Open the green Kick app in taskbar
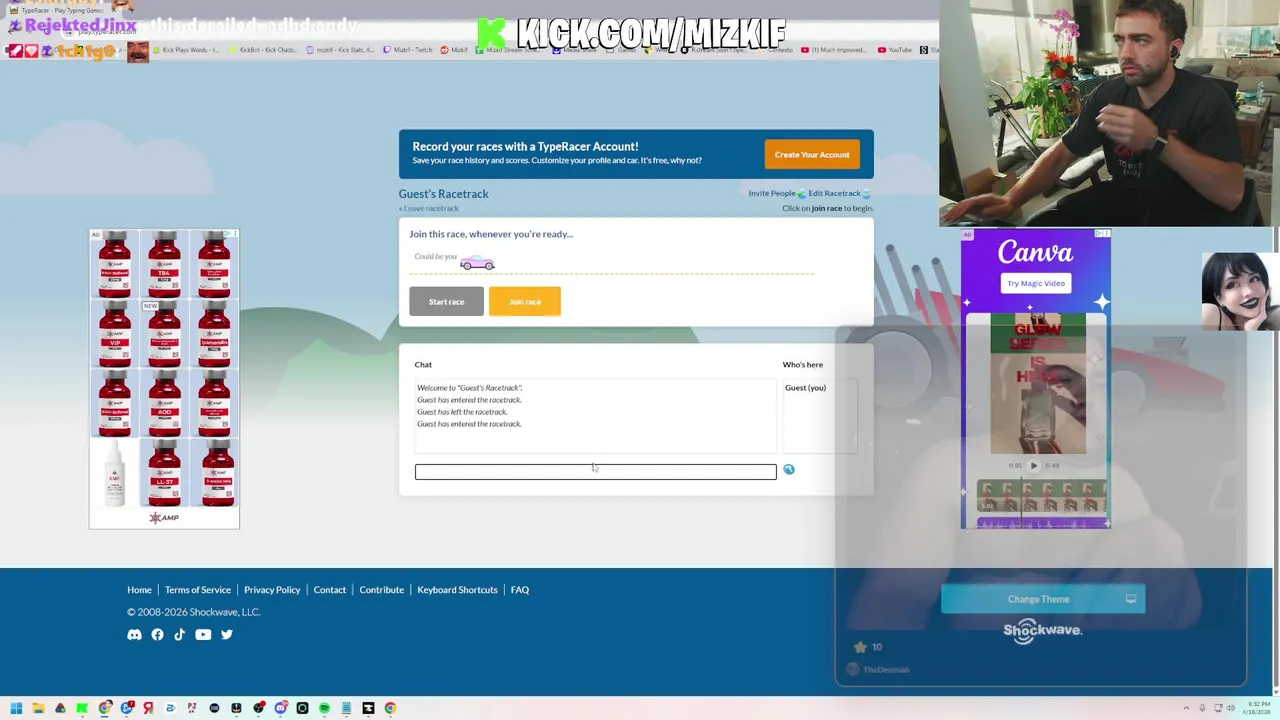Image resolution: width=1280 pixels, height=720 pixels. [x=82, y=708]
